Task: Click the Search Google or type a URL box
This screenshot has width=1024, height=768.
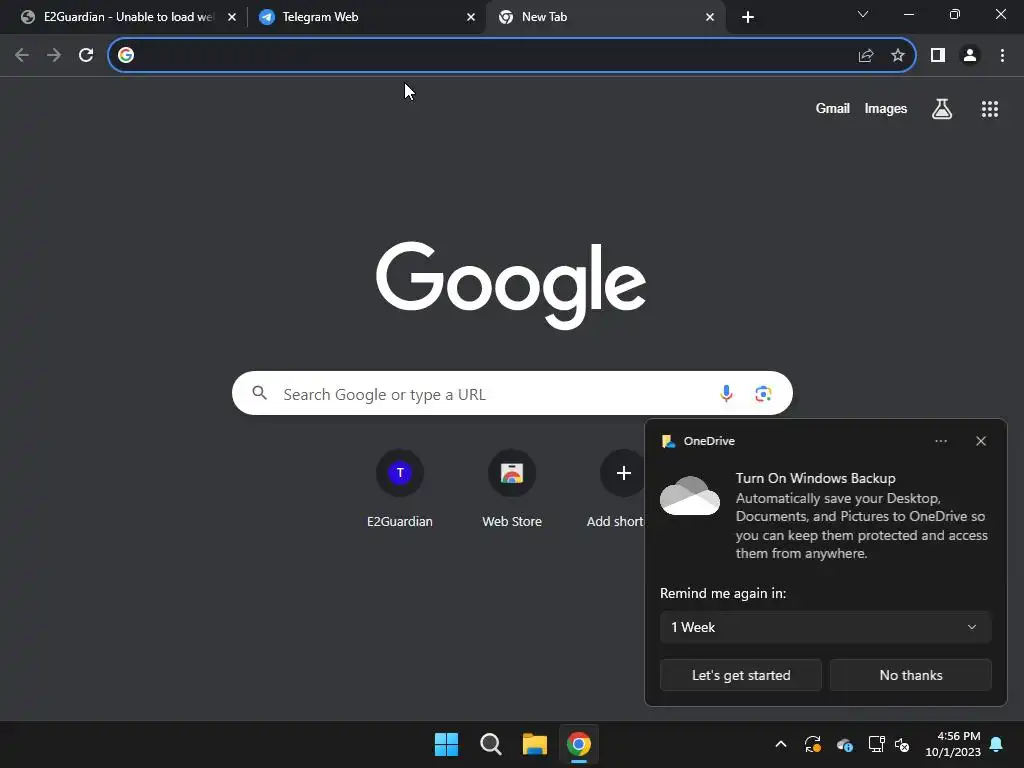Action: (512, 393)
